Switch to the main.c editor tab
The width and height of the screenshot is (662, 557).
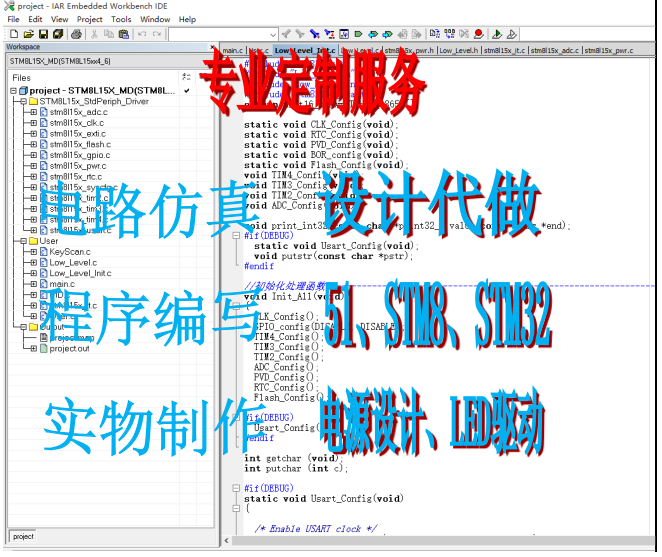tap(233, 50)
